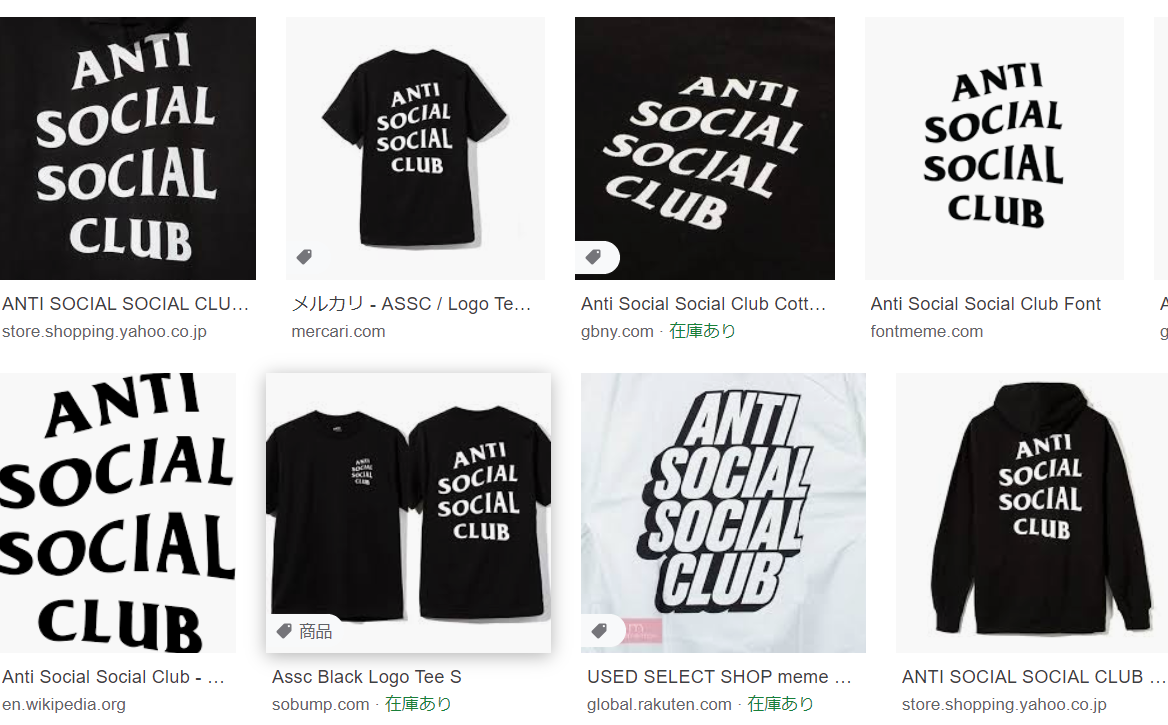
Task: Open the gbny angled logo thumbnail
Action: 705,148
